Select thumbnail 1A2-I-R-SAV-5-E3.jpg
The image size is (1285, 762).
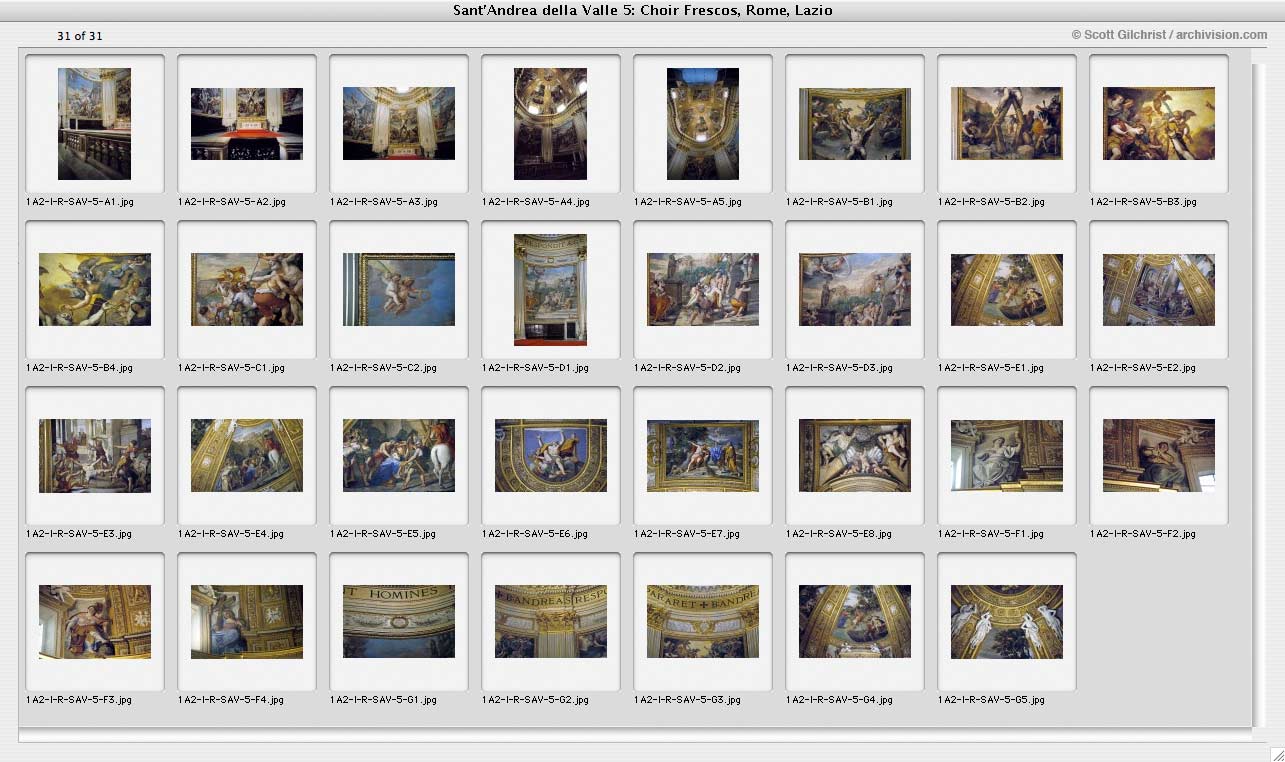coord(95,456)
